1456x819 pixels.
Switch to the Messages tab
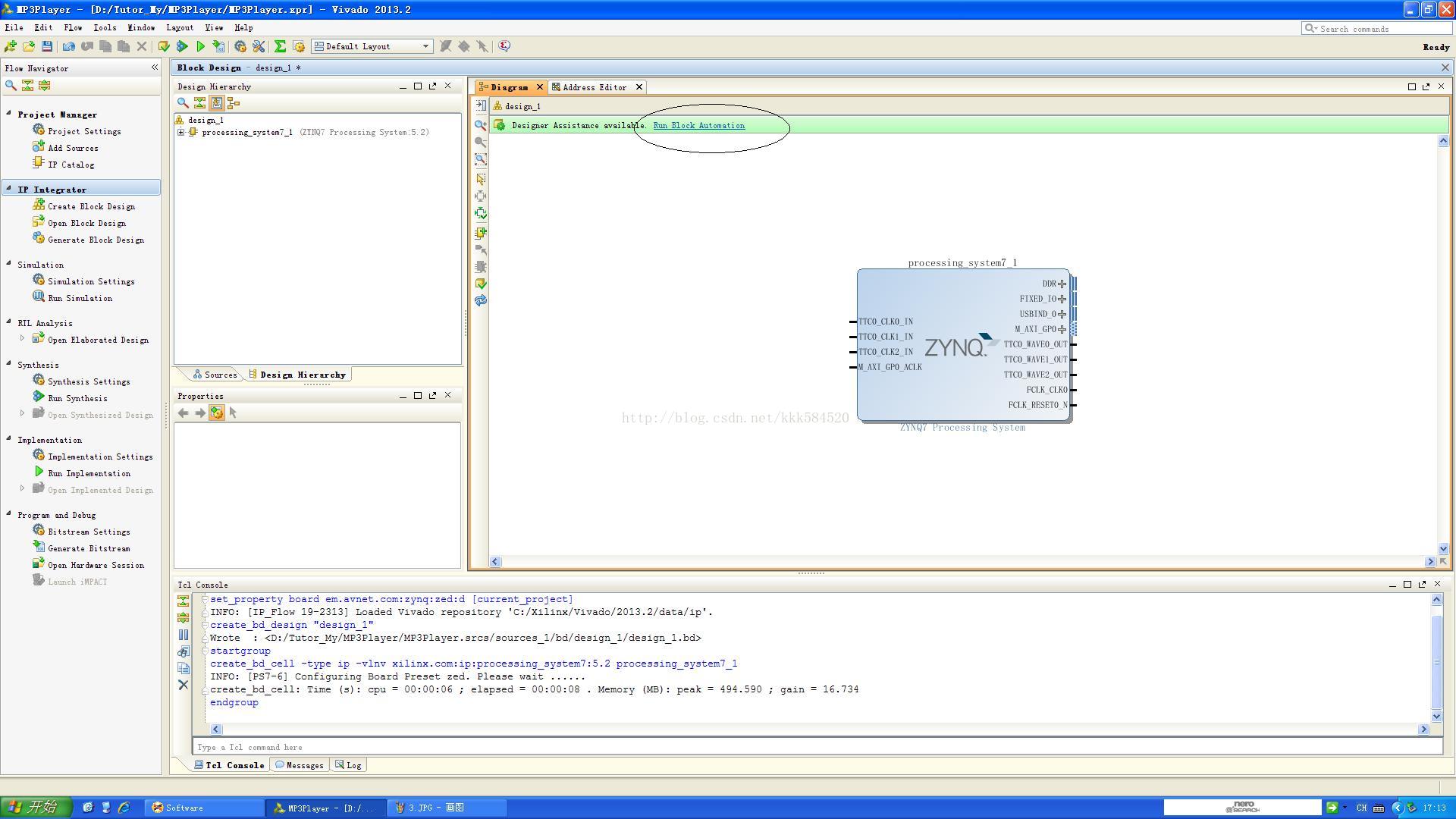(300, 765)
